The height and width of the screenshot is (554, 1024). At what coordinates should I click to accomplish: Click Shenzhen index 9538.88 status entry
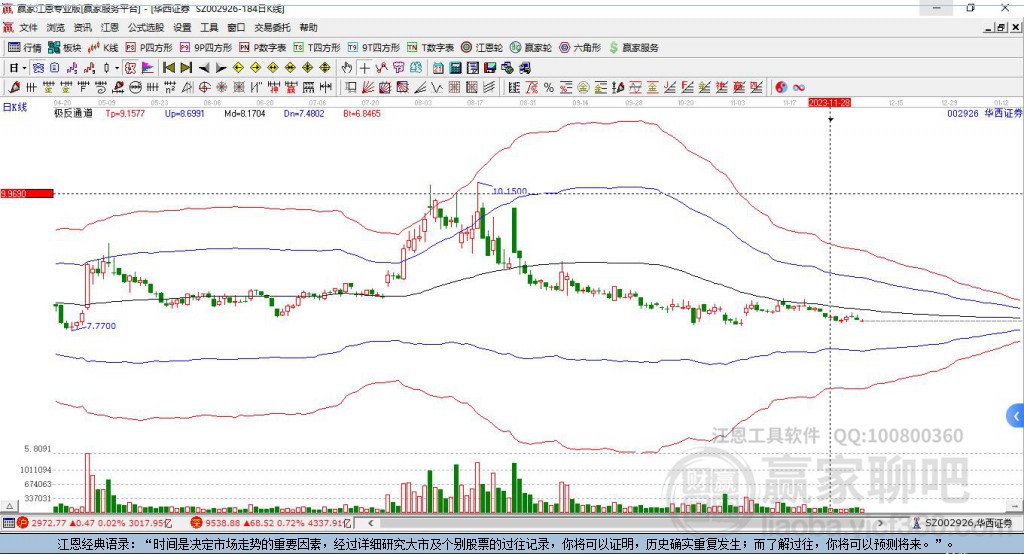tap(271, 523)
